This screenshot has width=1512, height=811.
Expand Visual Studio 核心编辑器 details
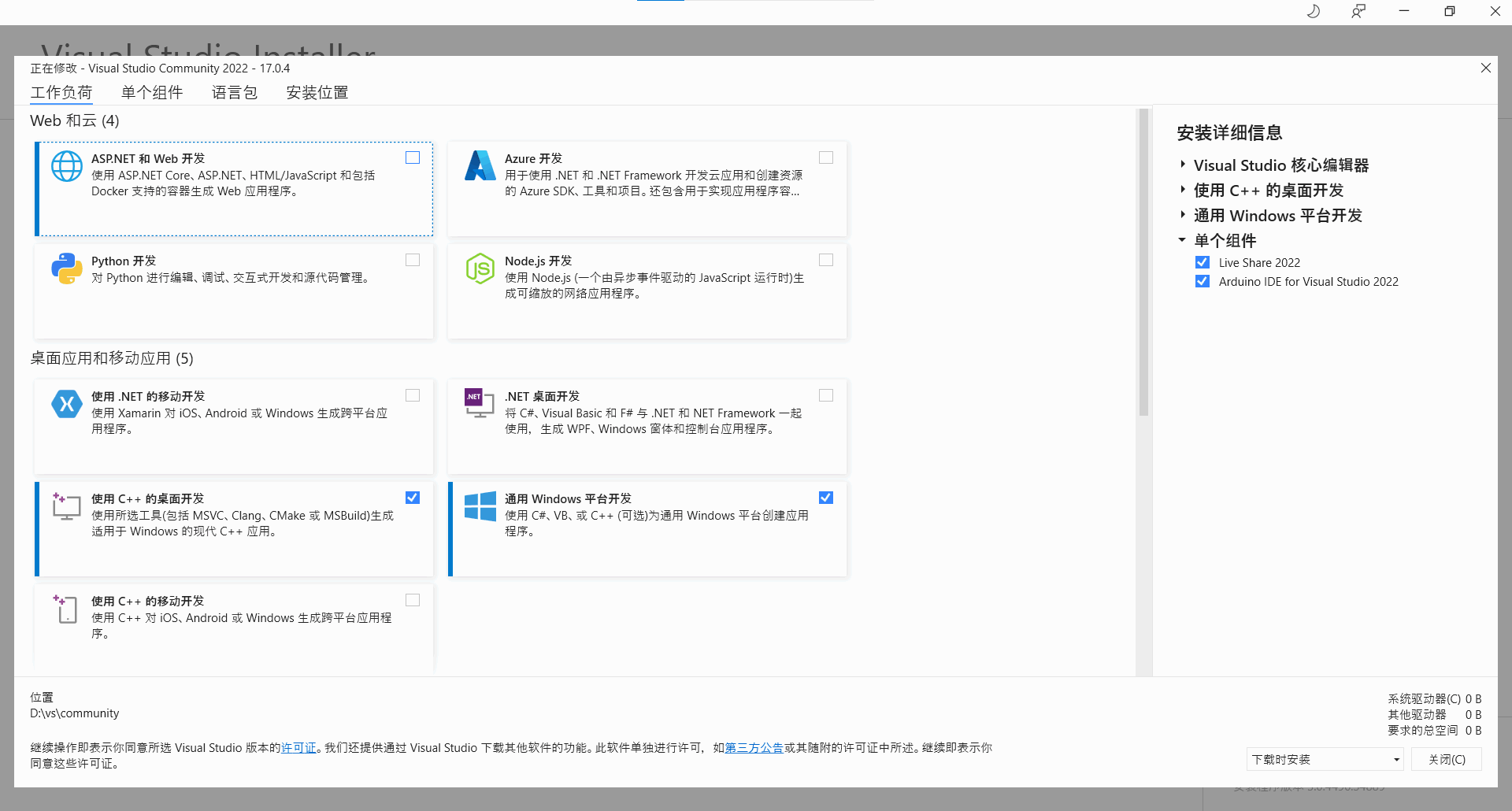[1183, 165]
